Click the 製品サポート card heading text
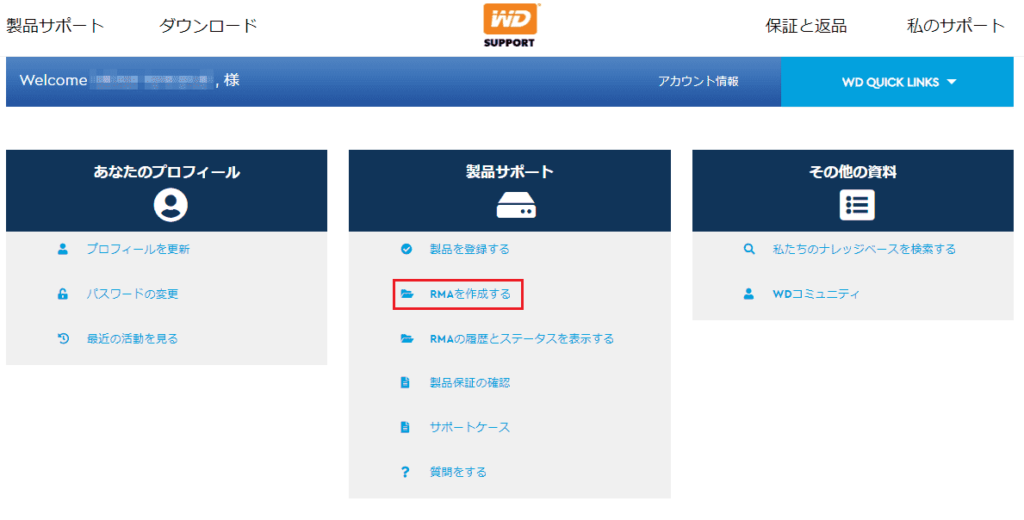Viewport: 1024px width, 520px height. click(509, 172)
